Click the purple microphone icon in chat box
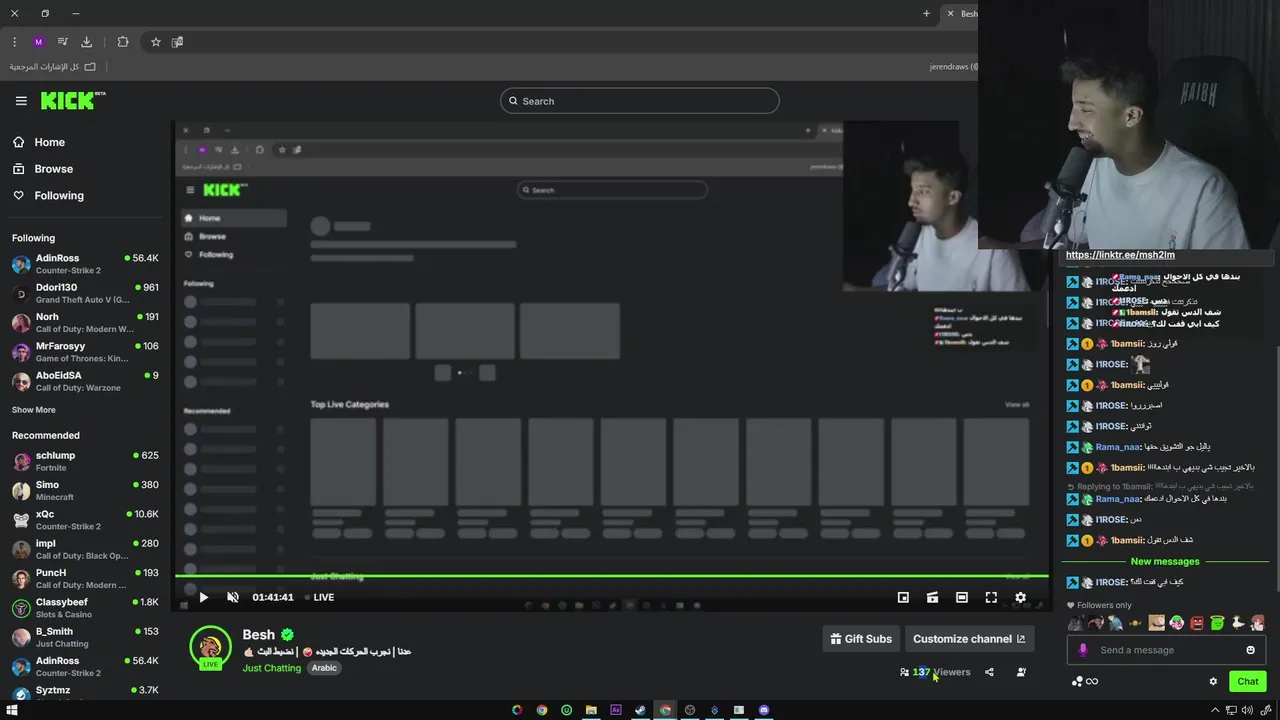Image resolution: width=1280 pixels, height=720 pixels. click(1083, 650)
